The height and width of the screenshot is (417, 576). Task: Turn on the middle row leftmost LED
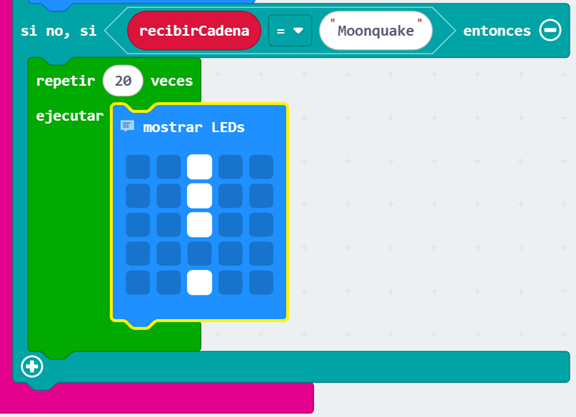(138, 225)
